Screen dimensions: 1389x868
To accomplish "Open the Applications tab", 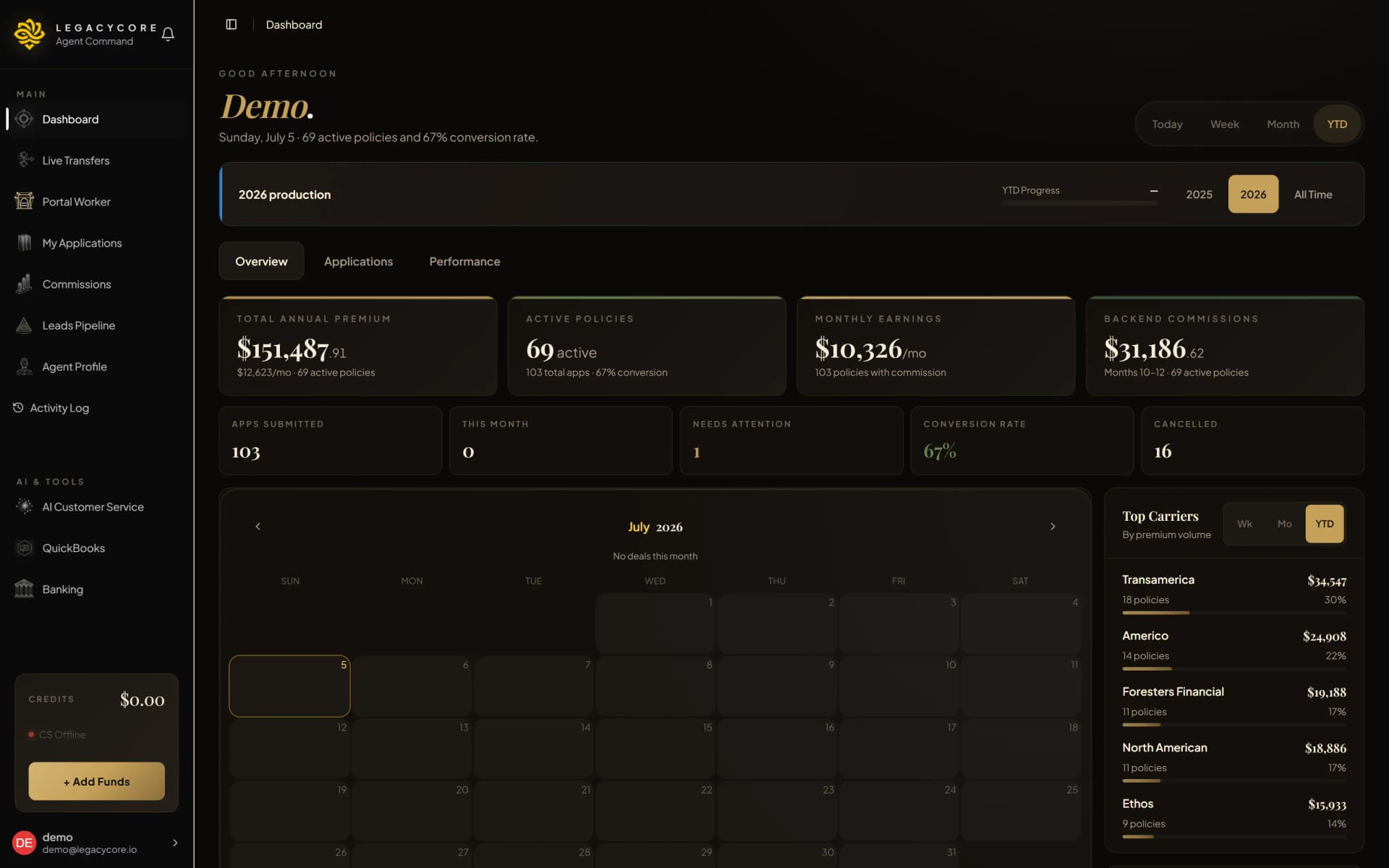I will click(x=358, y=261).
